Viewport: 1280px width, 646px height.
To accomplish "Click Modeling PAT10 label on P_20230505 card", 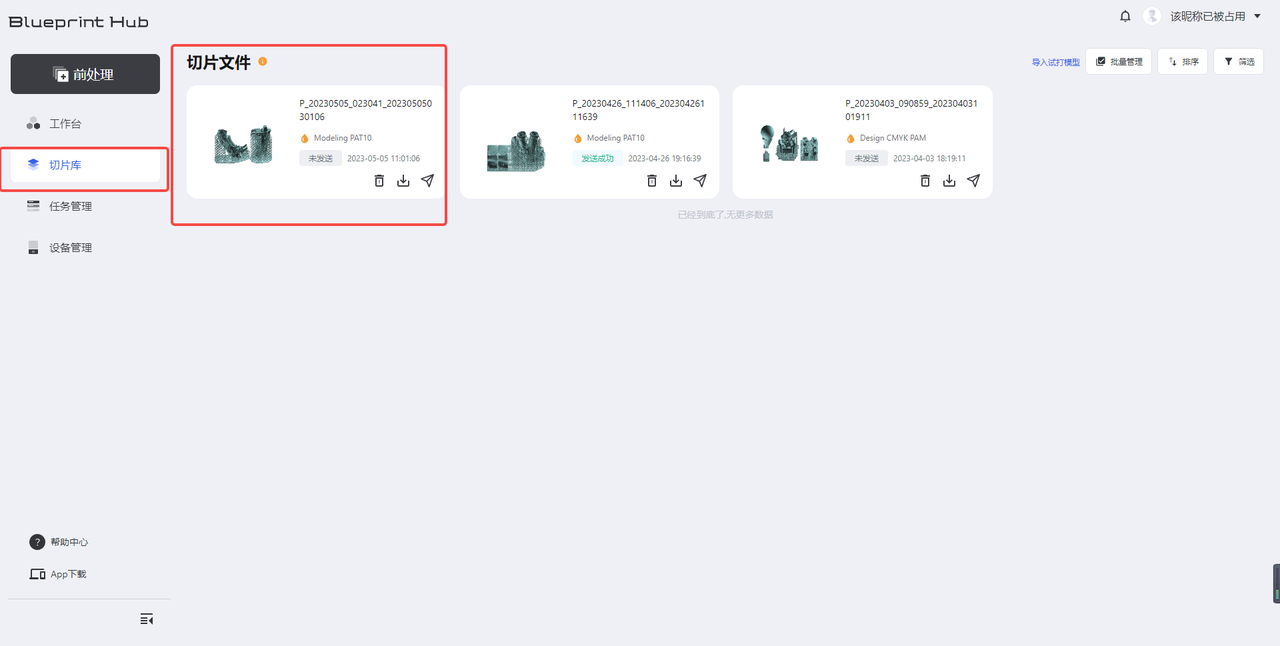I will pos(342,138).
